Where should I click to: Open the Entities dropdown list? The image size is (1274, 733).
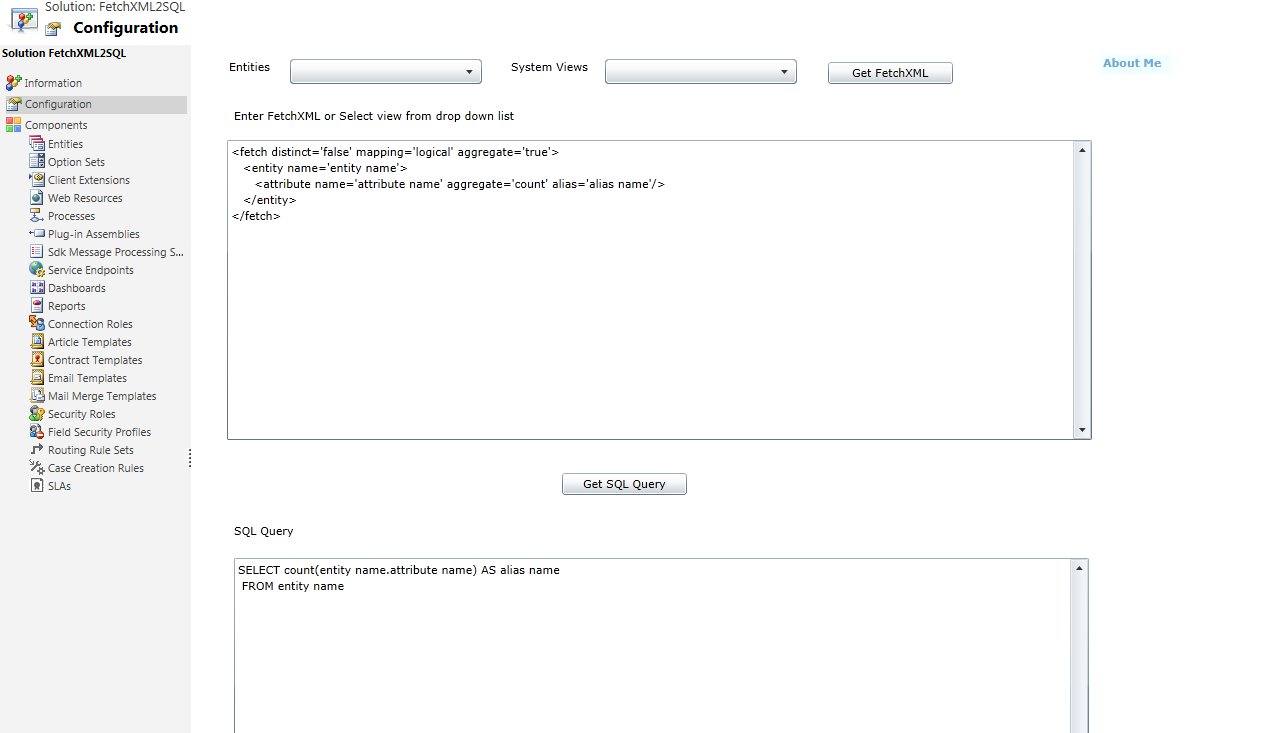[x=385, y=71]
